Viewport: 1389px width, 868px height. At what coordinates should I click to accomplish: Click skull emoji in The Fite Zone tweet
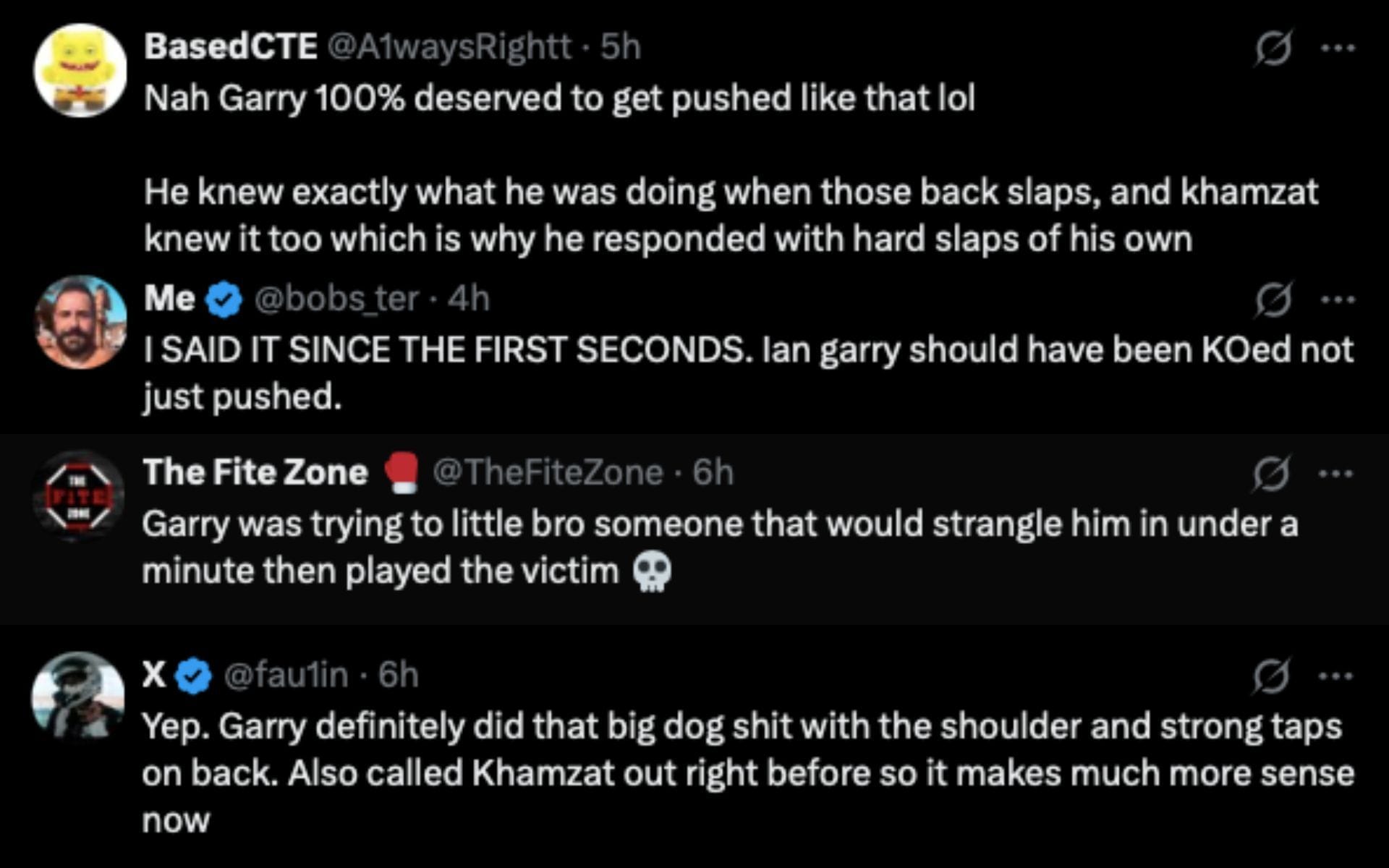coord(652,572)
